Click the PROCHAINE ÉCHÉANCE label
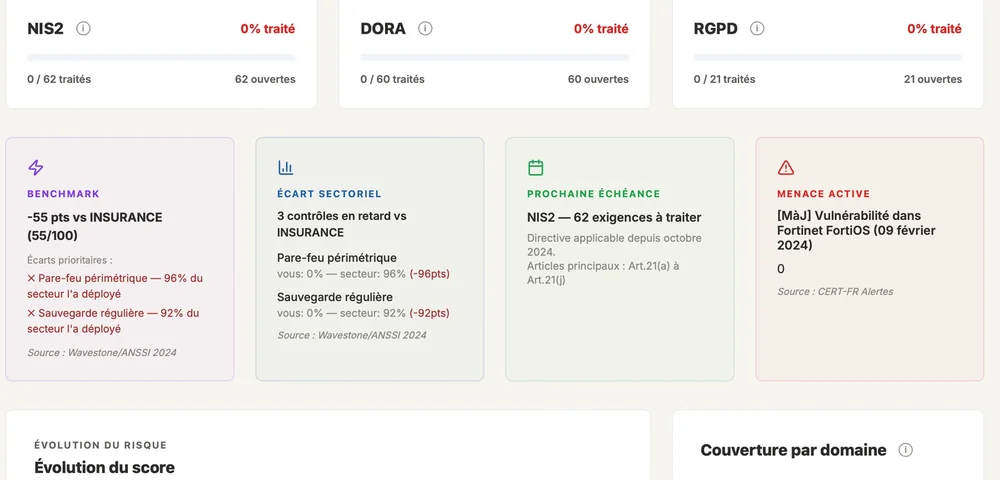This screenshot has width=1000, height=480. tap(594, 194)
